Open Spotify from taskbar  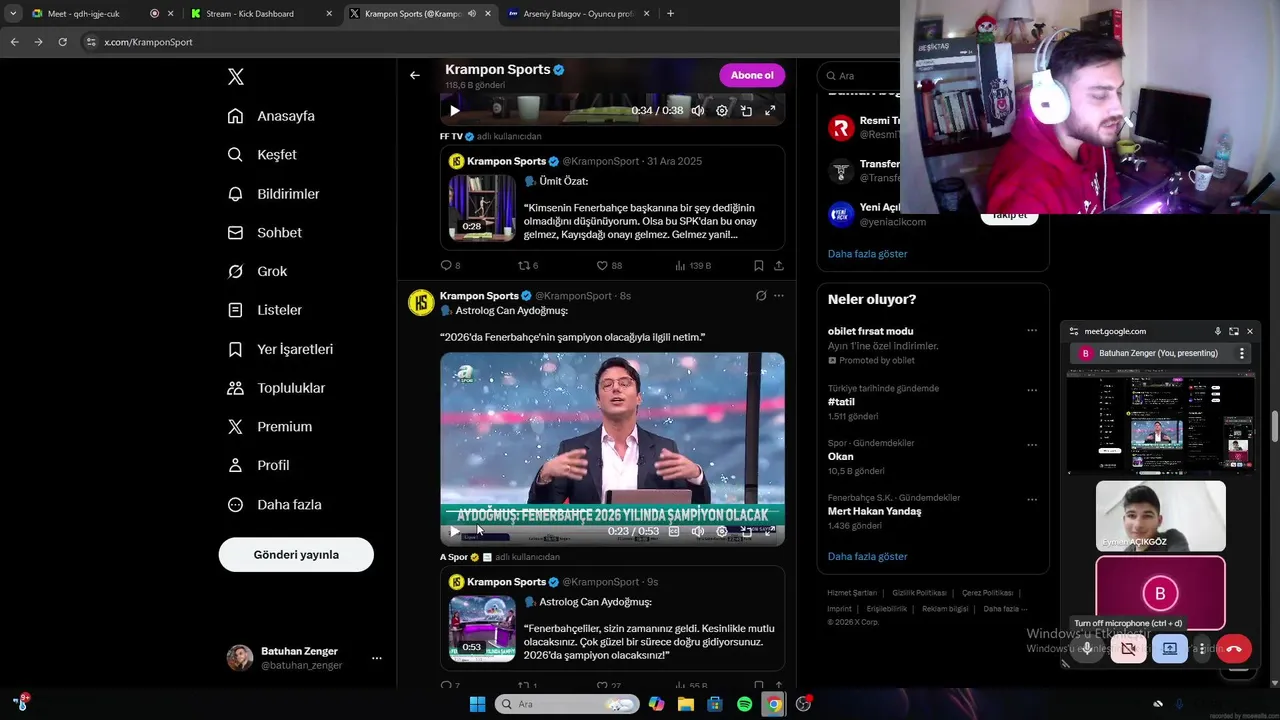click(744, 704)
